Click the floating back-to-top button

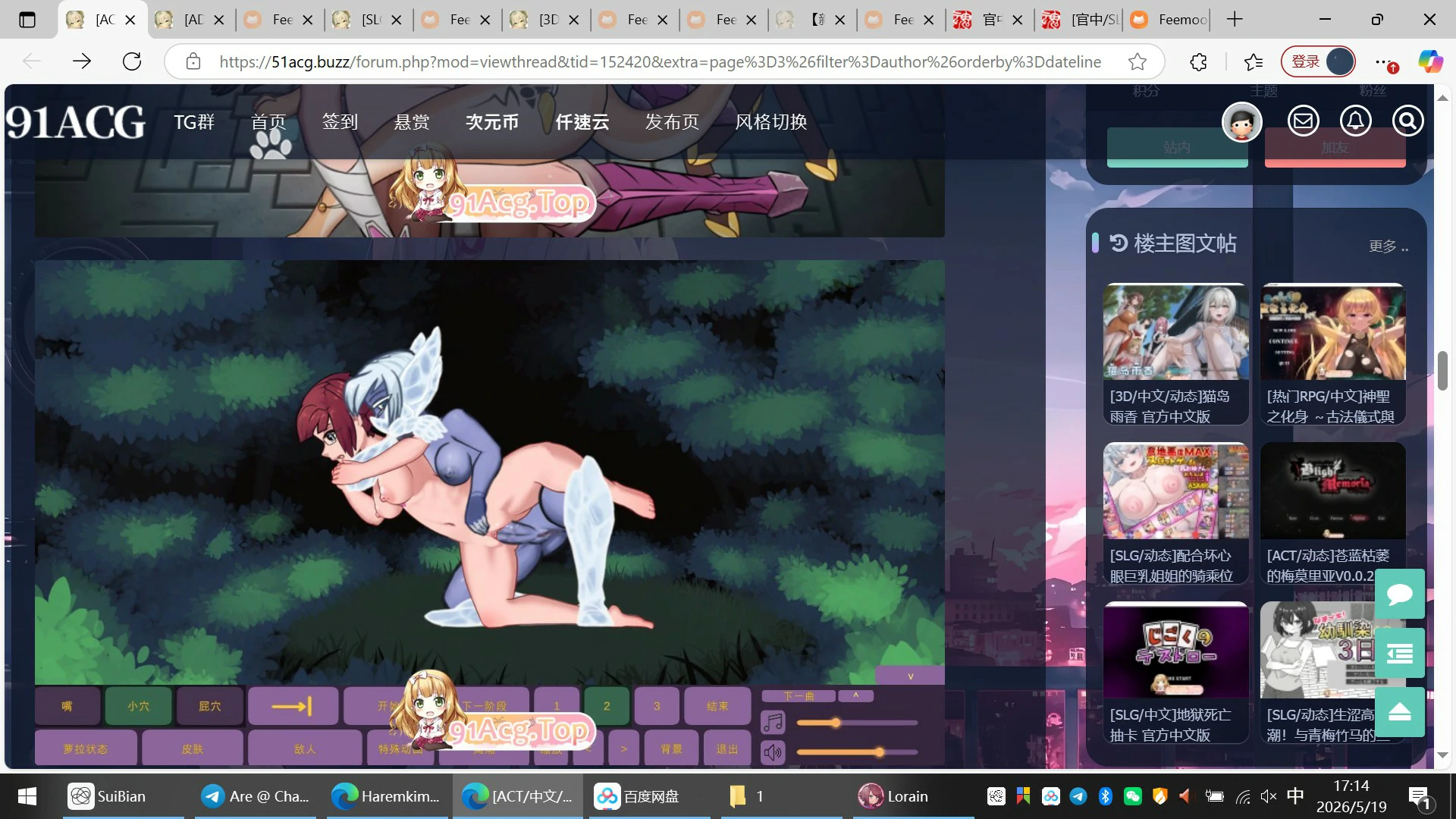coord(1400,712)
